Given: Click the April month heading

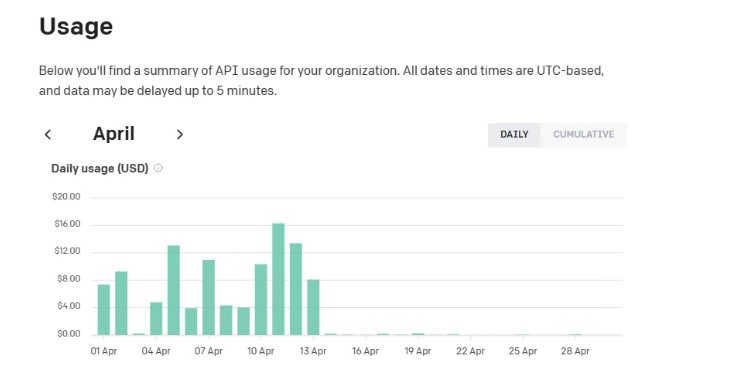Looking at the screenshot, I should 114,134.
